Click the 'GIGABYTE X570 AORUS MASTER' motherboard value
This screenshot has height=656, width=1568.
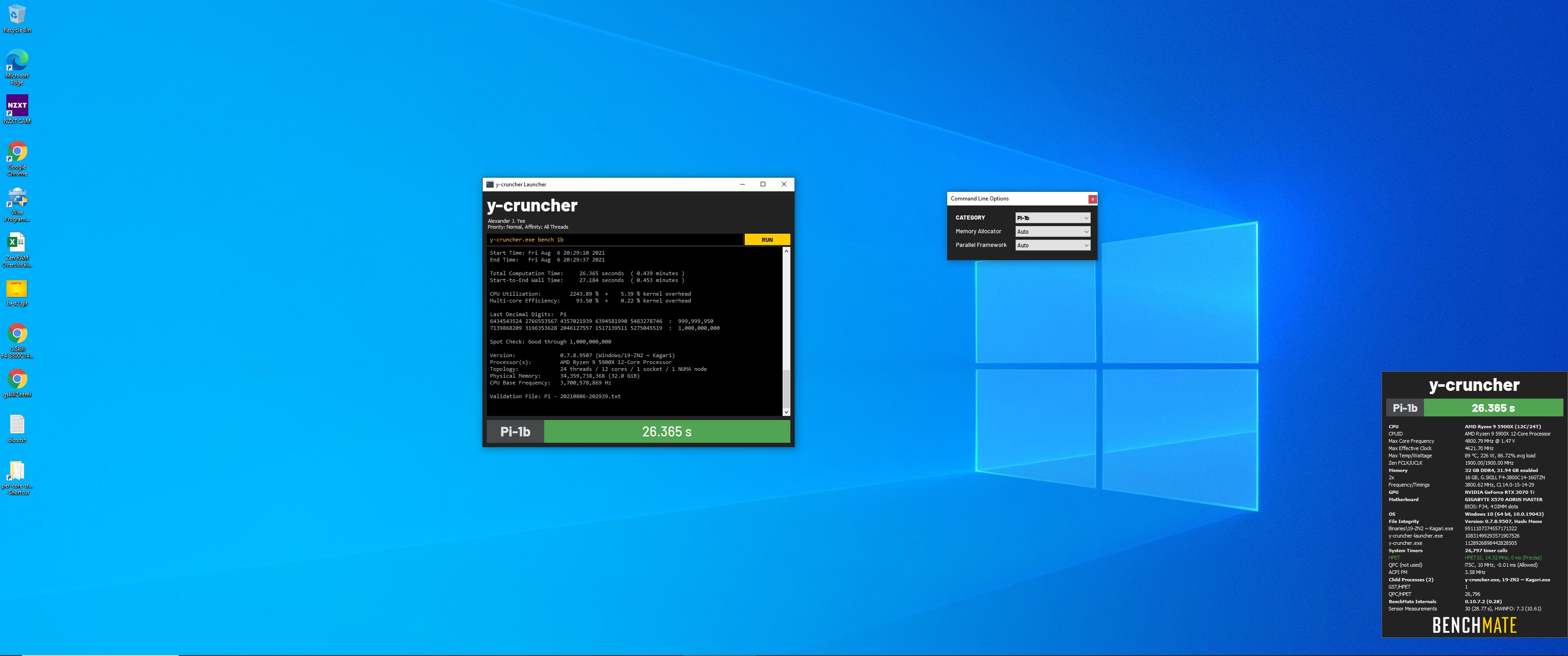pos(1503,500)
